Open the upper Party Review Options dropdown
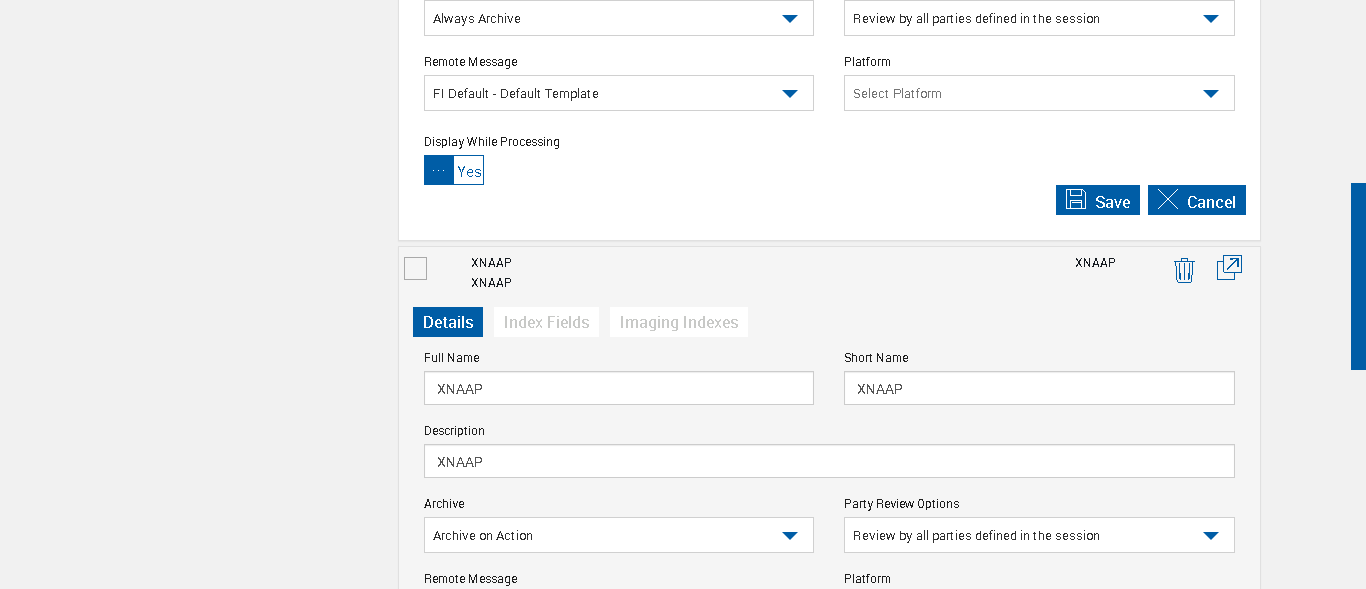1366x589 pixels. [x=1038, y=19]
